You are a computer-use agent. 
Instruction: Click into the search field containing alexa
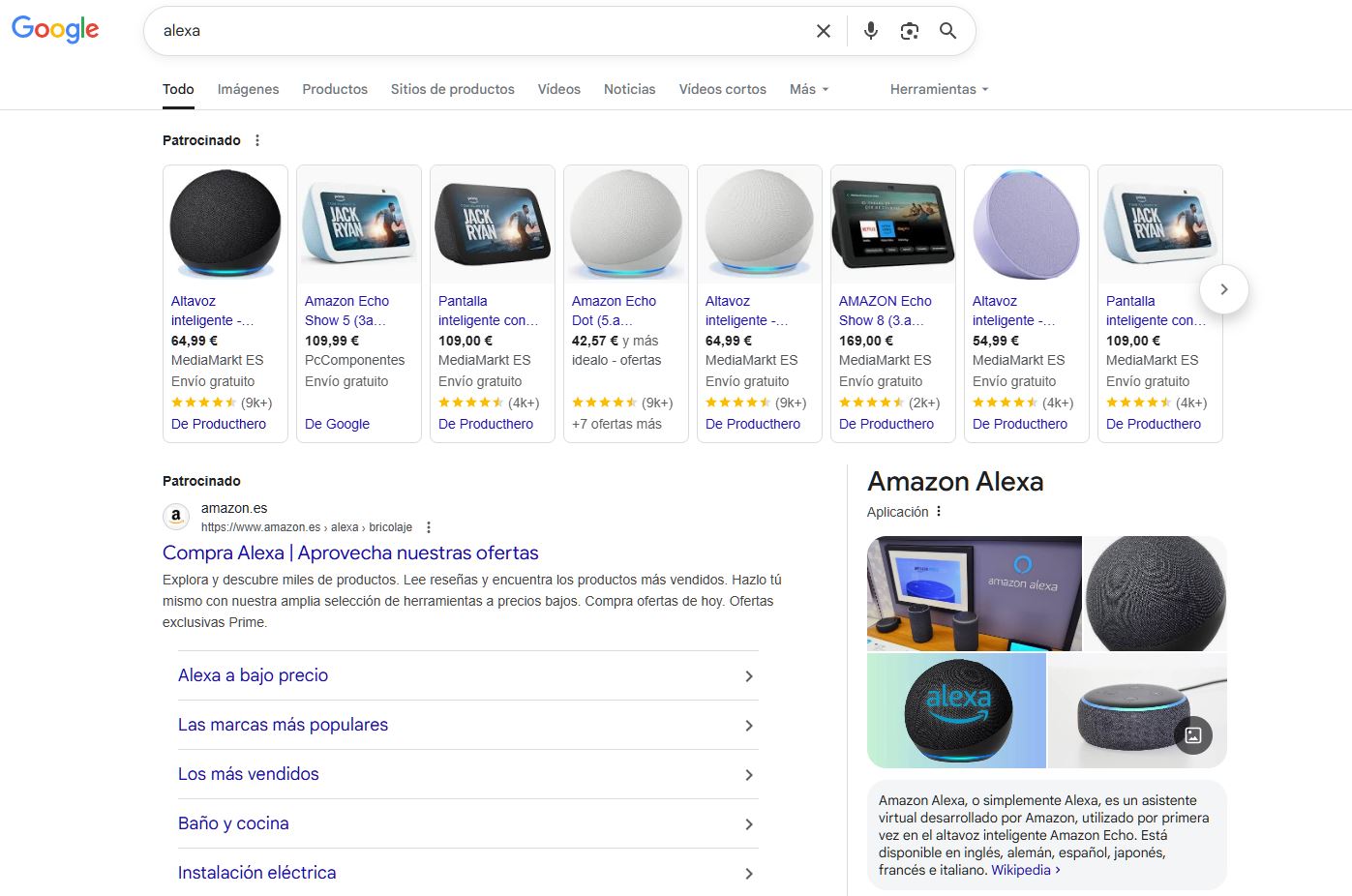[484, 31]
